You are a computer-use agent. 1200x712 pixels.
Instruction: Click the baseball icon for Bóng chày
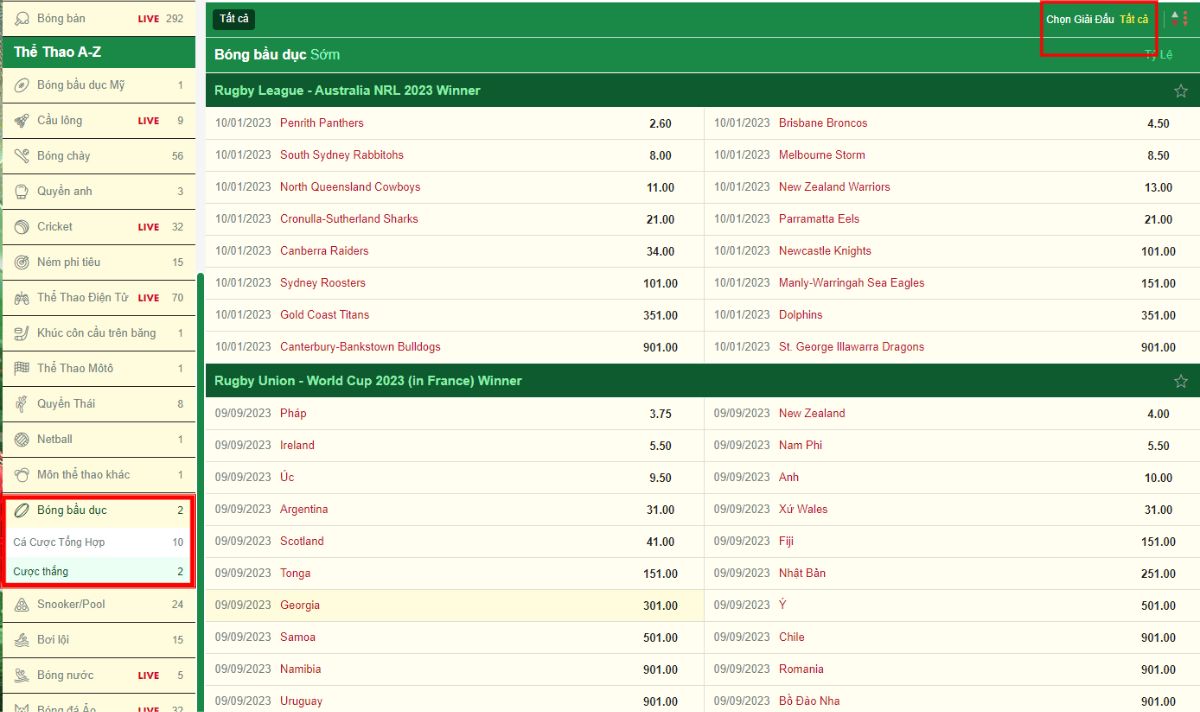21,156
